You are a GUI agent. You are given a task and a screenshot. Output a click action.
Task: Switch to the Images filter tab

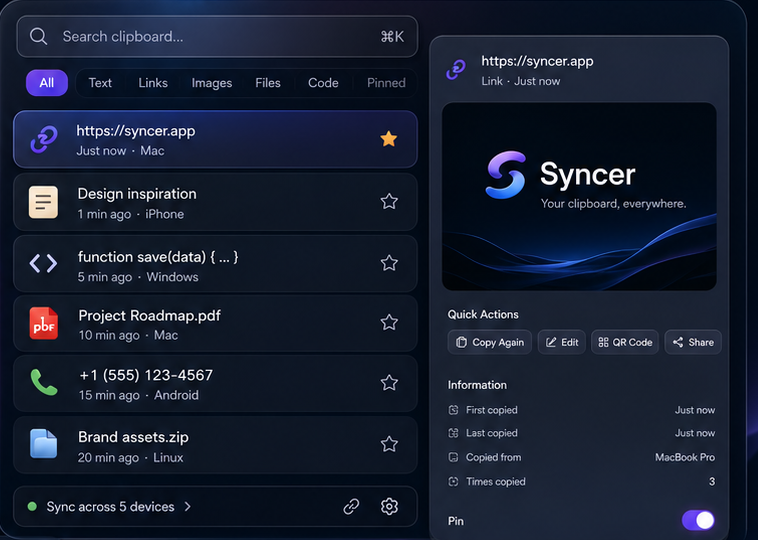pyautogui.click(x=212, y=83)
